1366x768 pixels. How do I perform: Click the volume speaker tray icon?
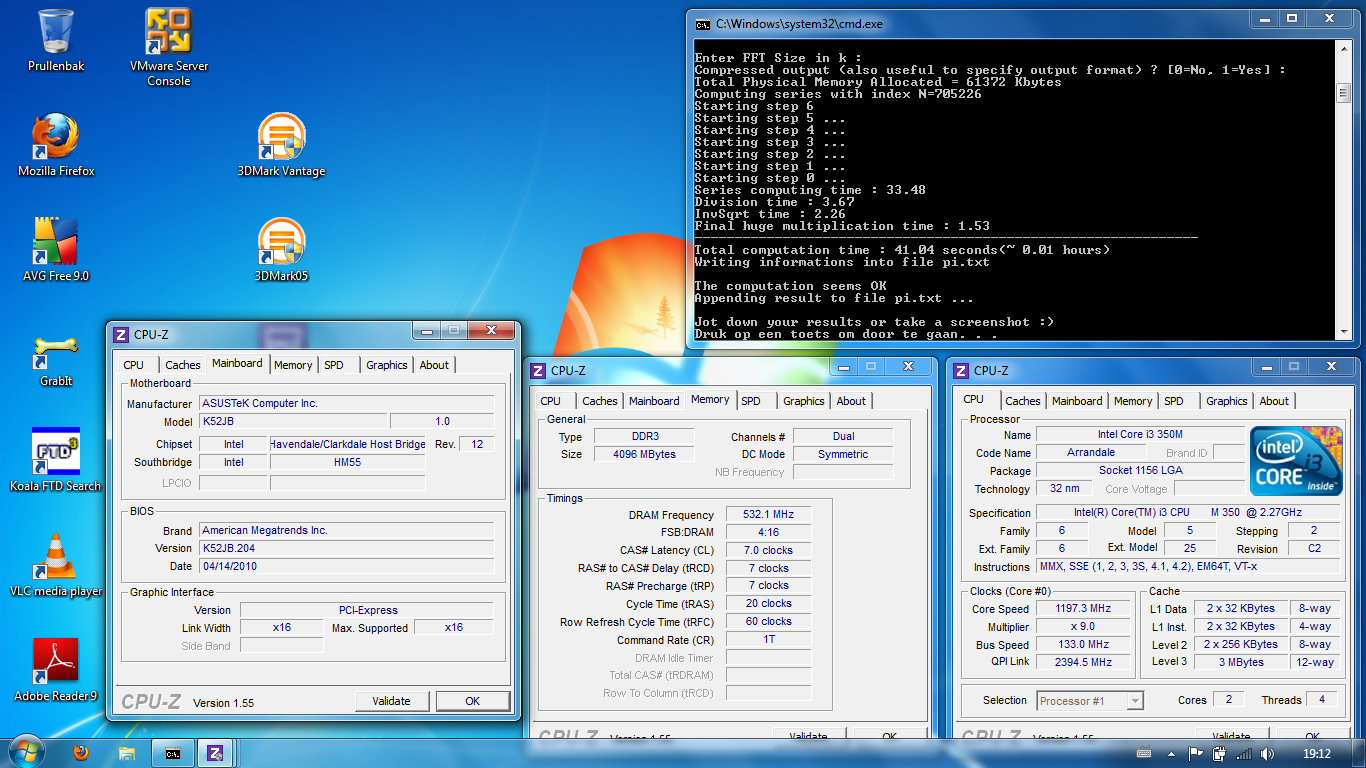(x=1268, y=754)
